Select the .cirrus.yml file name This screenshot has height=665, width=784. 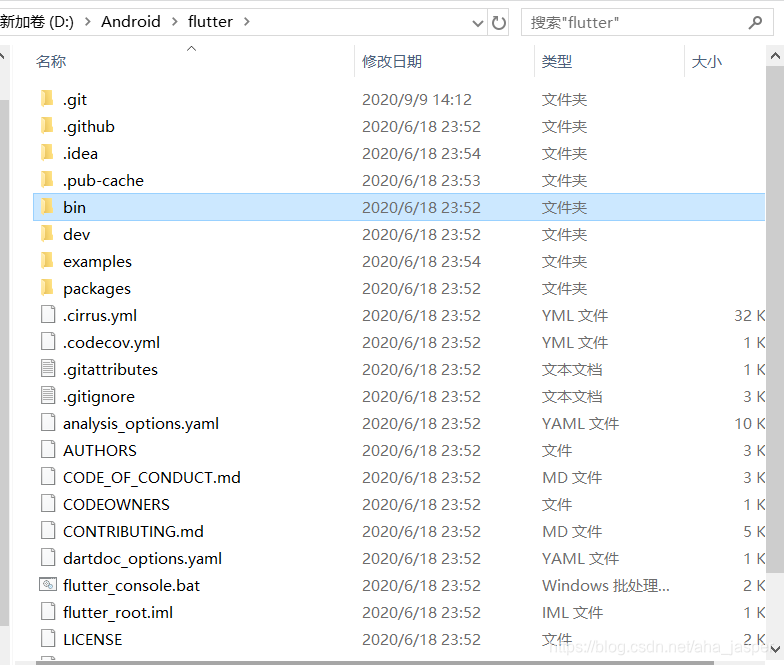100,316
